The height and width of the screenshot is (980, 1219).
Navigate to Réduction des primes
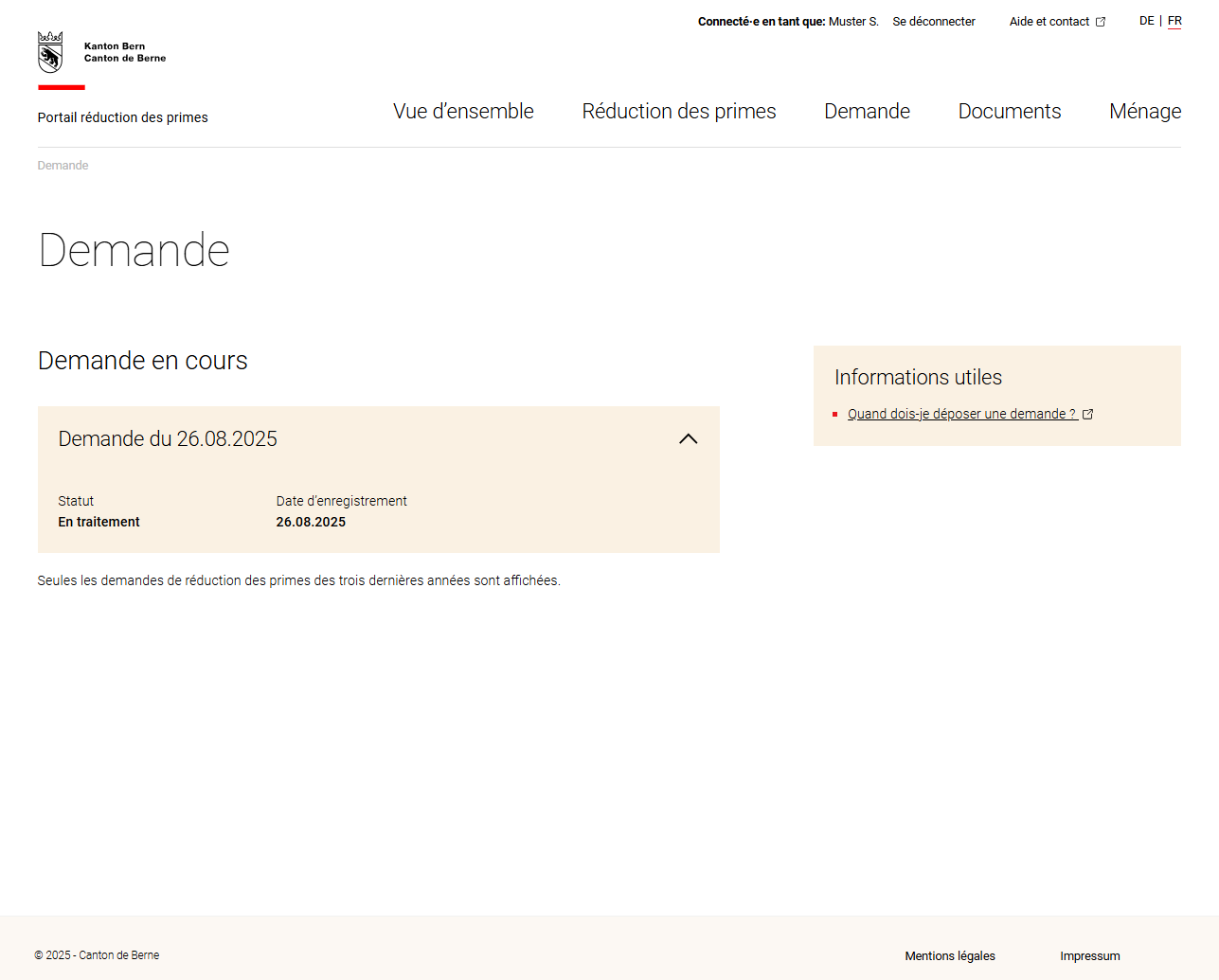(x=678, y=111)
